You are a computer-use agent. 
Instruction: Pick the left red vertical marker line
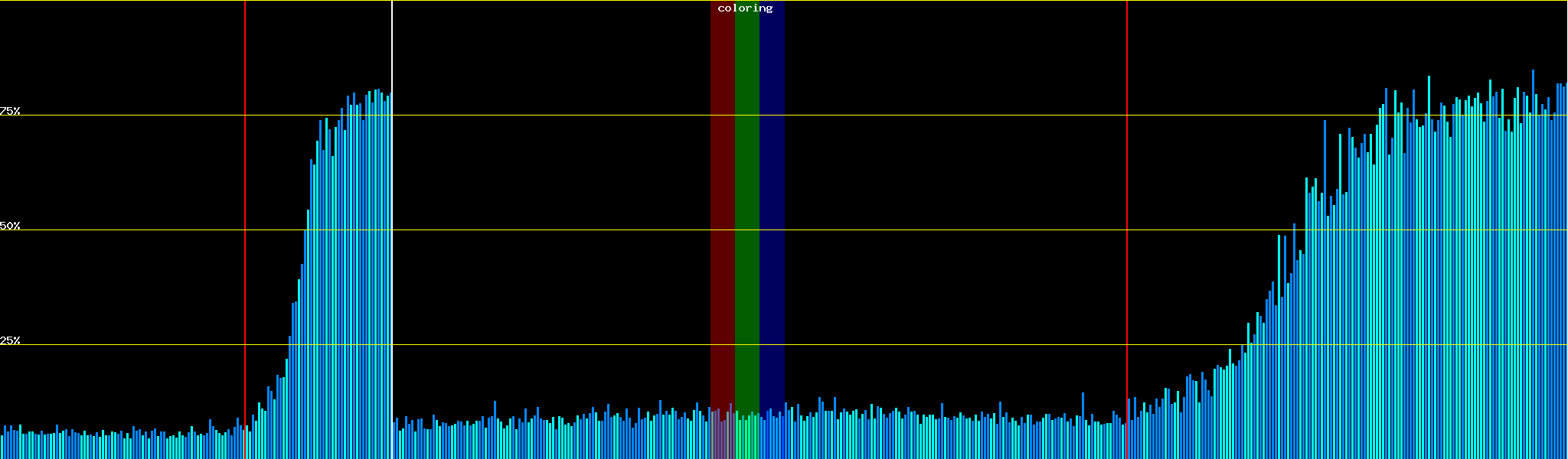click(x=245, y=229)
